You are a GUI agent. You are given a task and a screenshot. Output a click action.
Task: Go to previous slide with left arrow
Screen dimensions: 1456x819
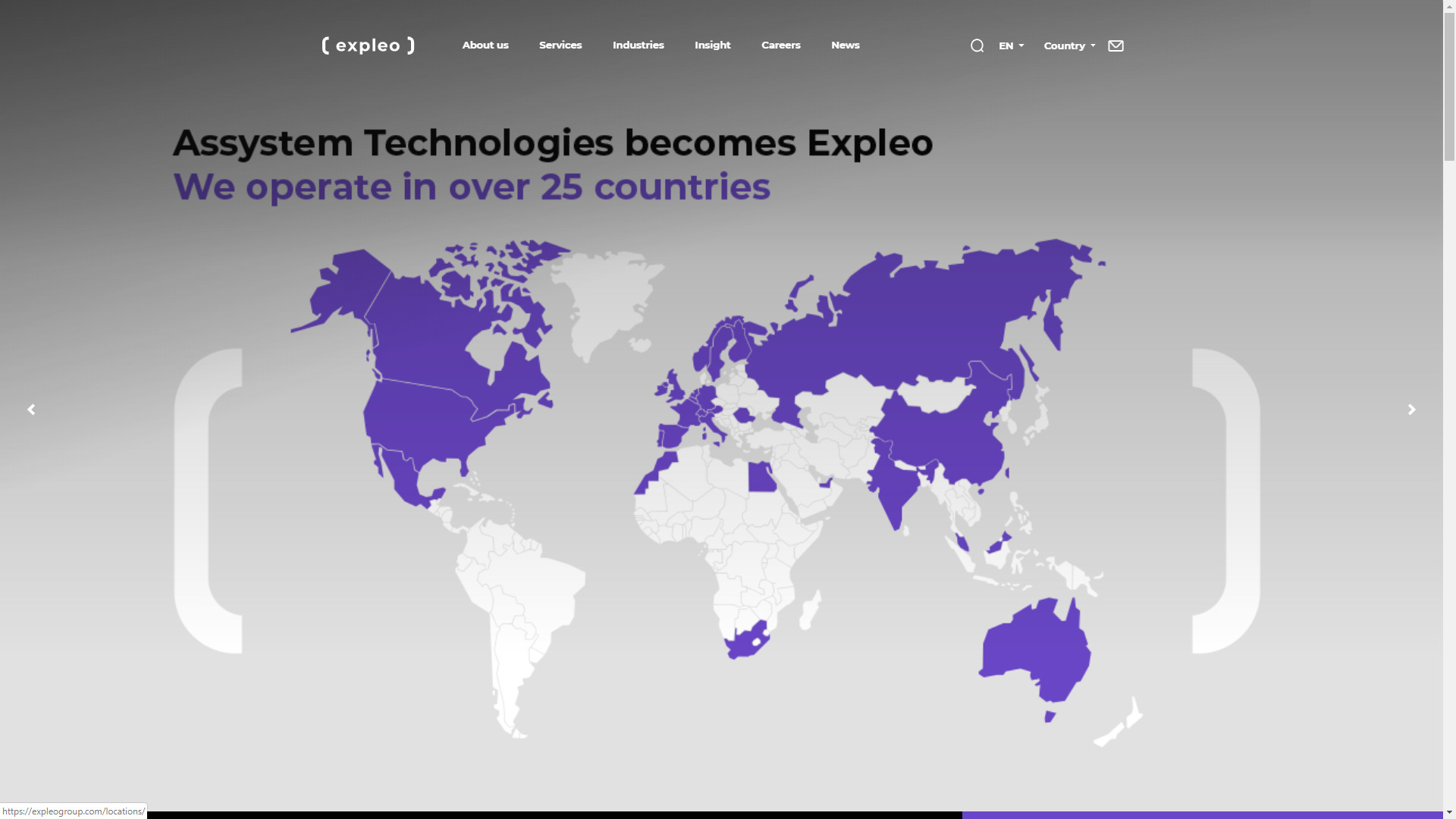point(31,409)
